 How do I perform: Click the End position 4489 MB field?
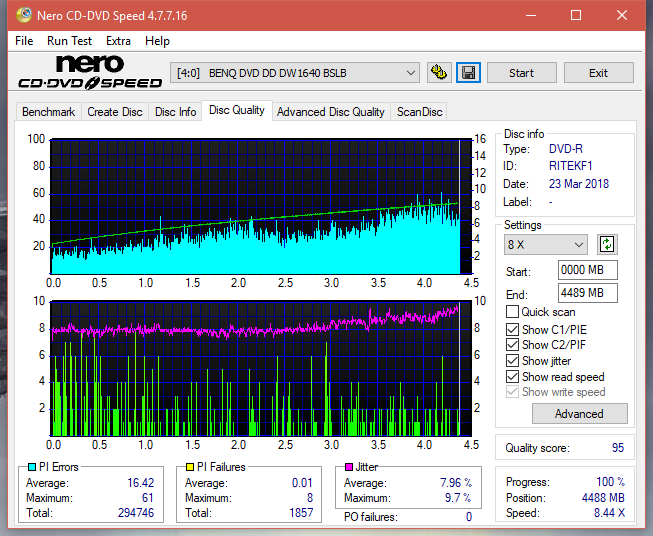pyautogui.click(x=588, y=293)
